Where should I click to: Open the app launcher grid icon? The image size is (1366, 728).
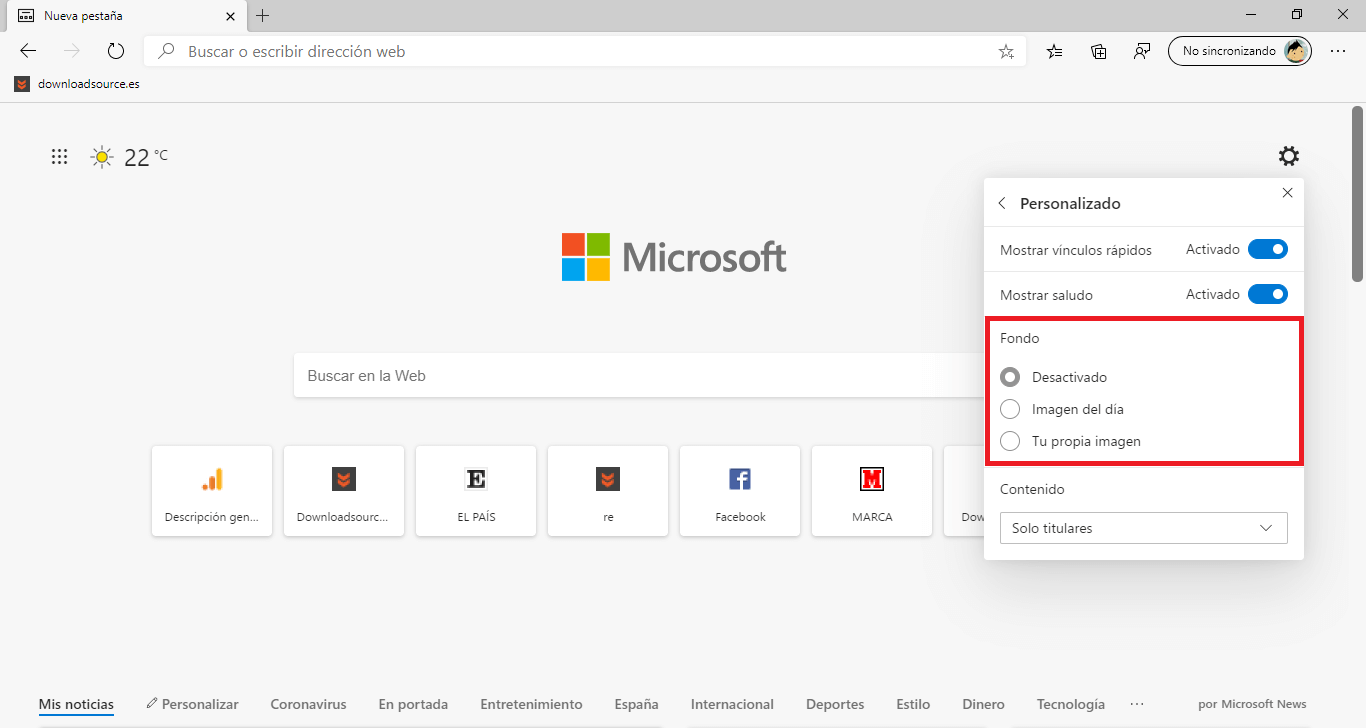click(x=59, y=156)
